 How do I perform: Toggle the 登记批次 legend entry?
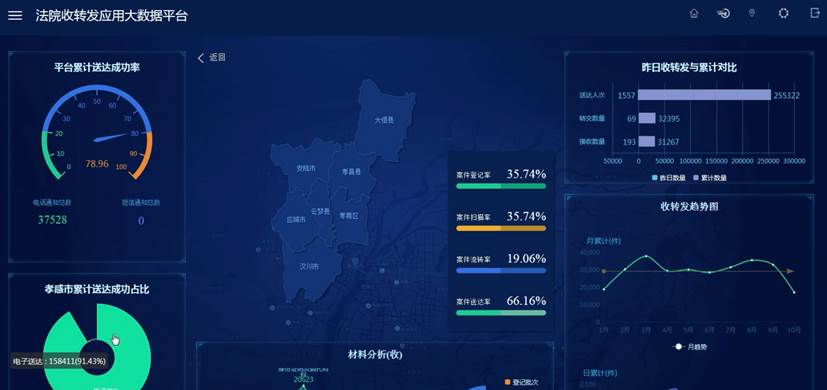(522, 382)
